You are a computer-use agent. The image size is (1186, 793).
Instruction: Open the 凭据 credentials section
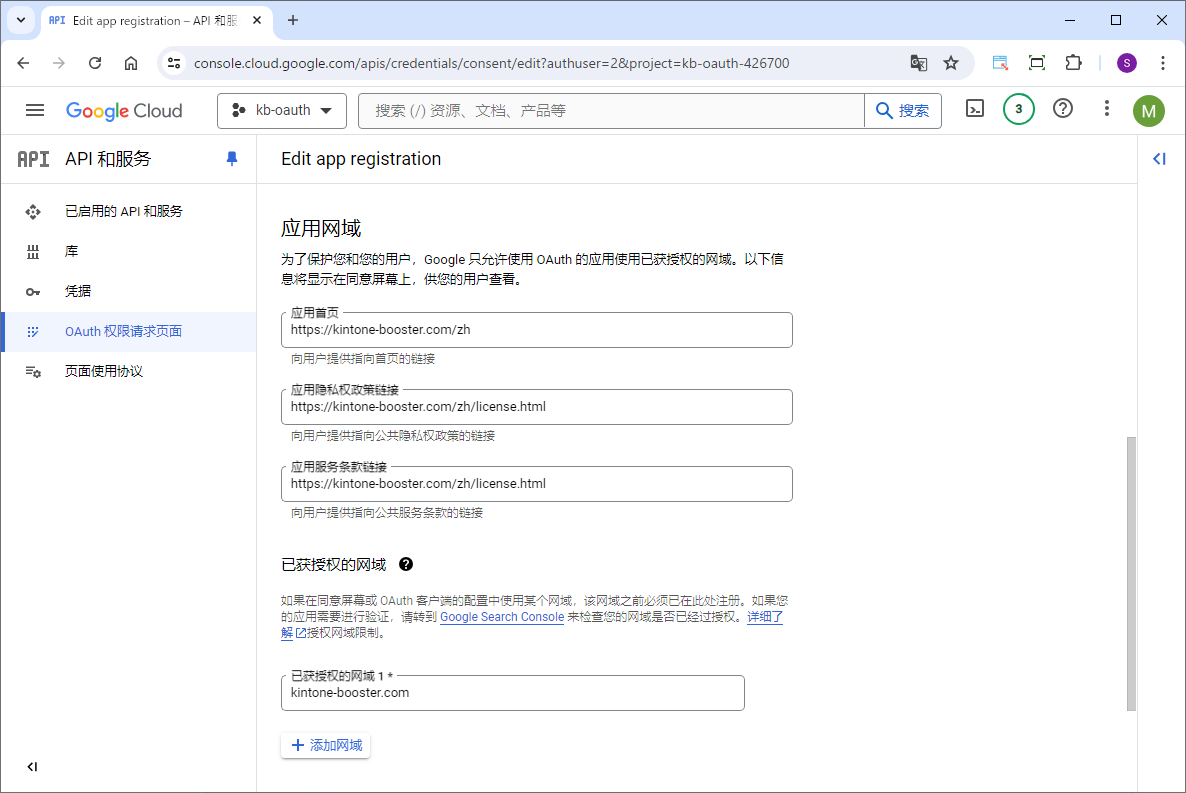click(78, 291)
